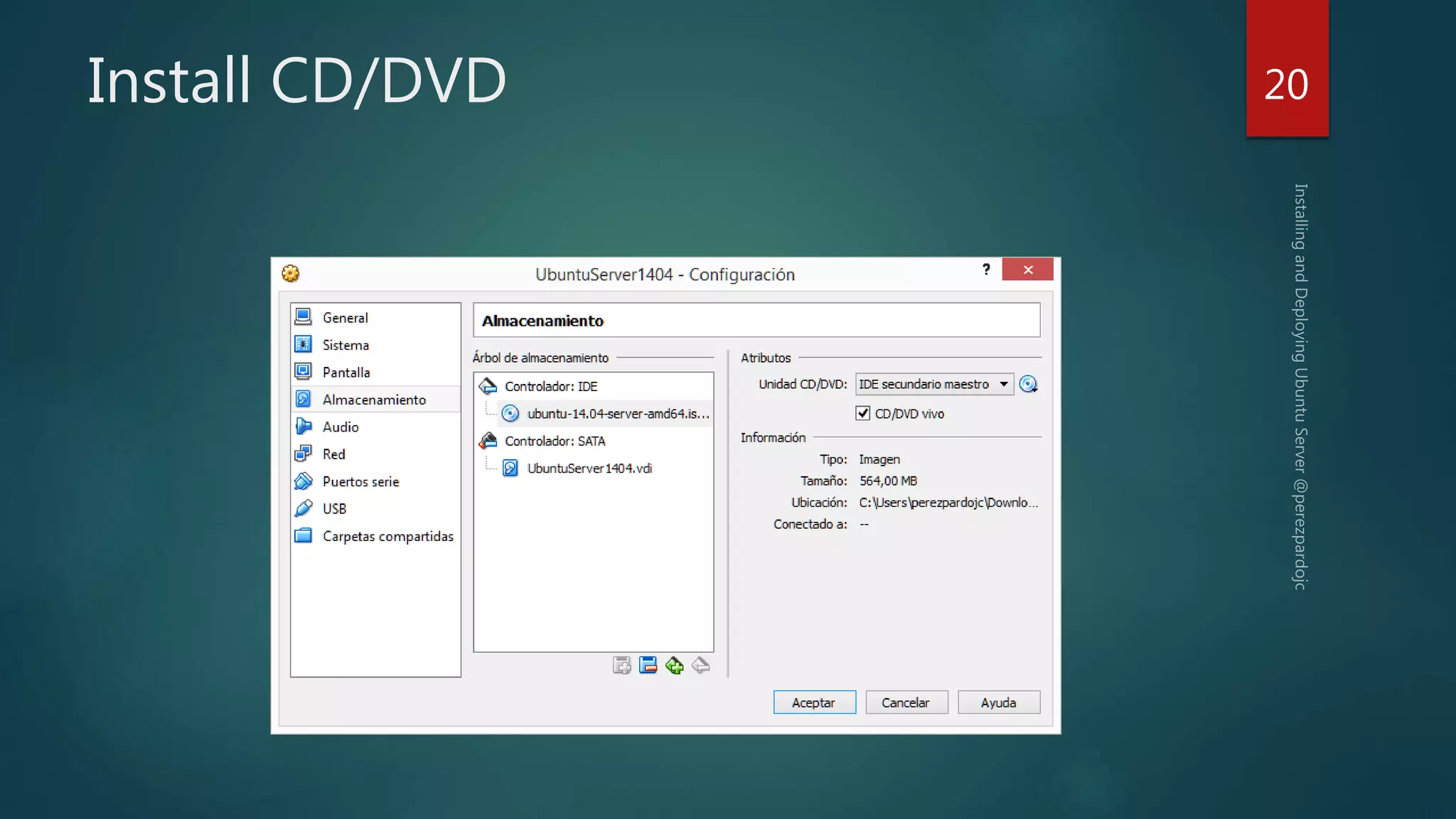Click the remove attachment icon
Screen dimensions: 1456x819
coord(700,665)
